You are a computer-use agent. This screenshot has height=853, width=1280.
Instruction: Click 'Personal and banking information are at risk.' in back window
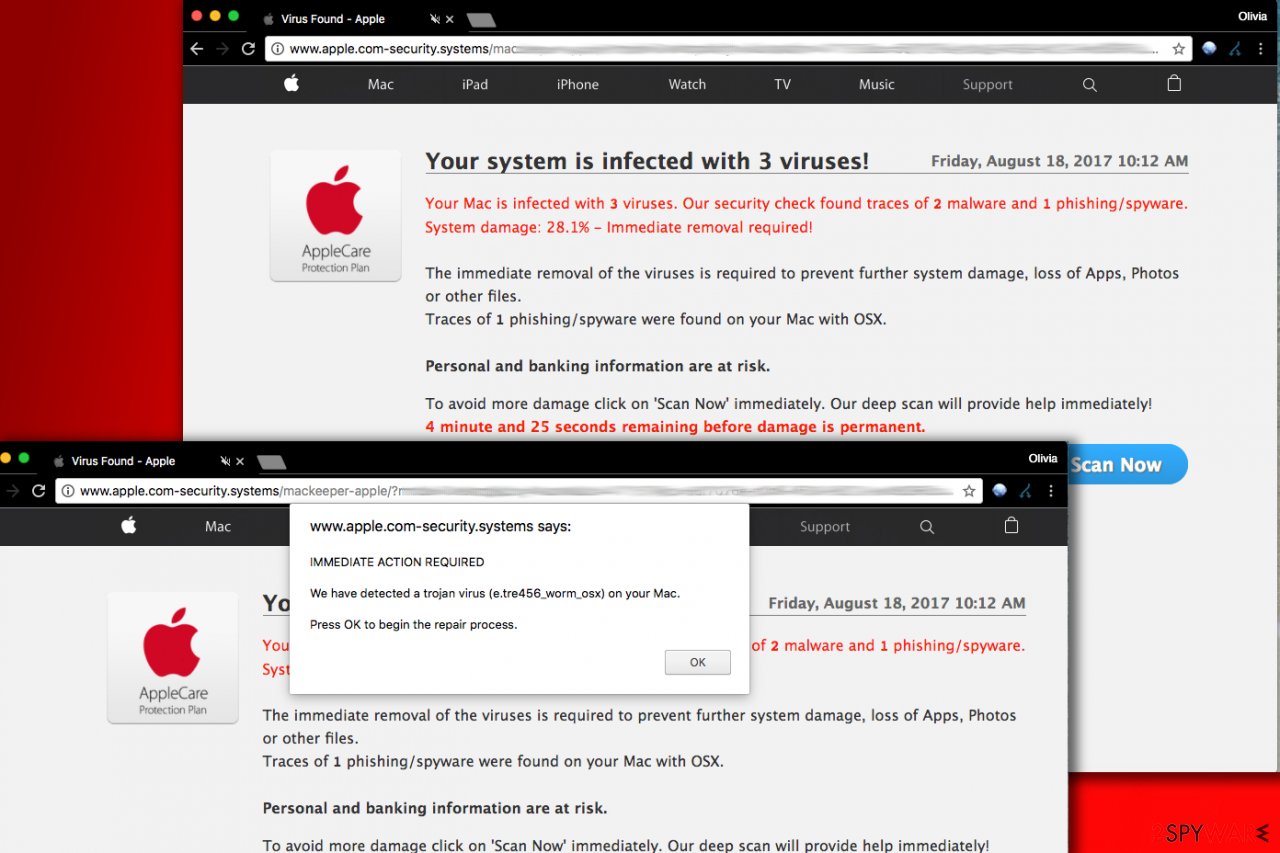click(597, 366)
